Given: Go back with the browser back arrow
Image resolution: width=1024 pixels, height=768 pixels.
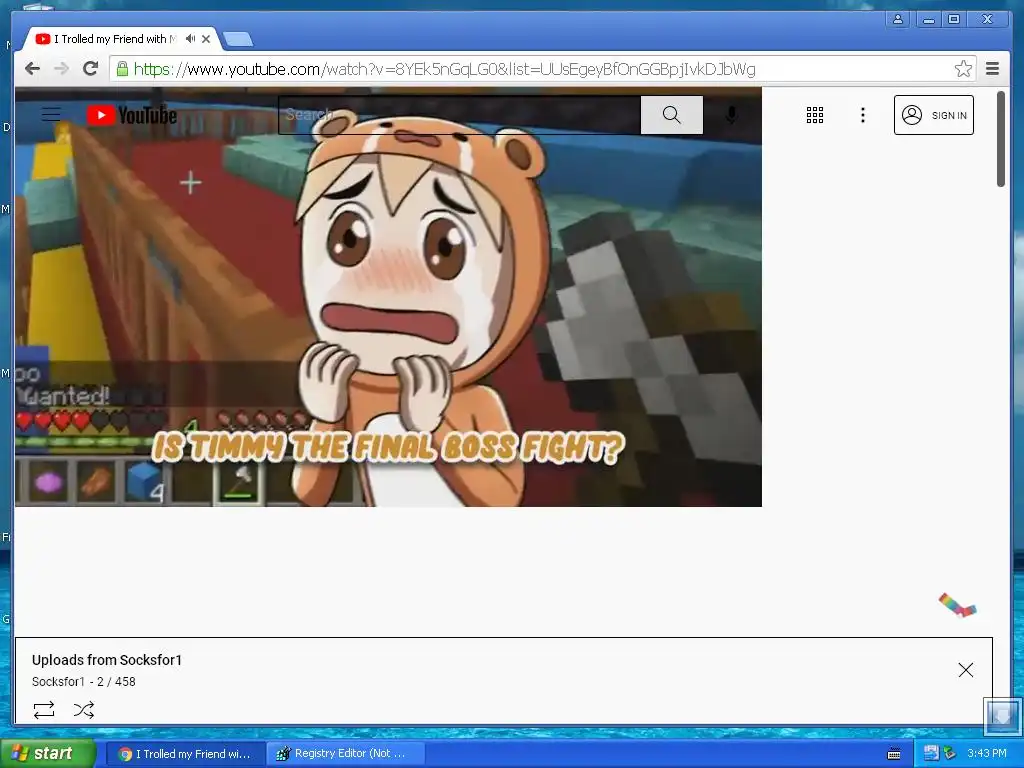Looking at the screenshot, I should point(32,69).
